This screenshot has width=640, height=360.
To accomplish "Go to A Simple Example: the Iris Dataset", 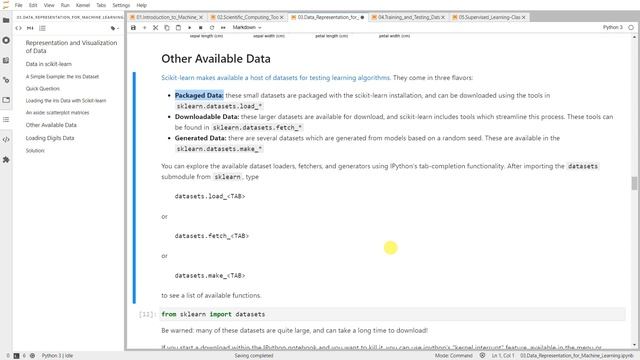I will click(62, 76).
